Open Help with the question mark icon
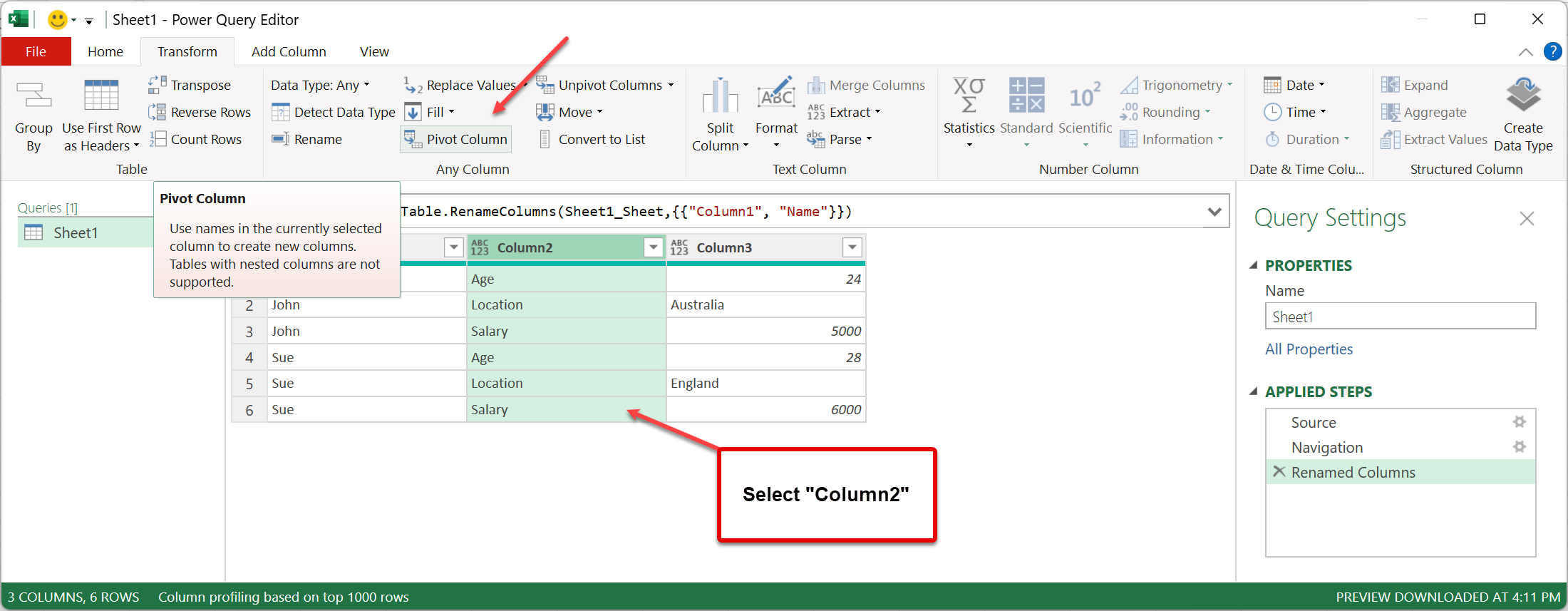 1552,51
